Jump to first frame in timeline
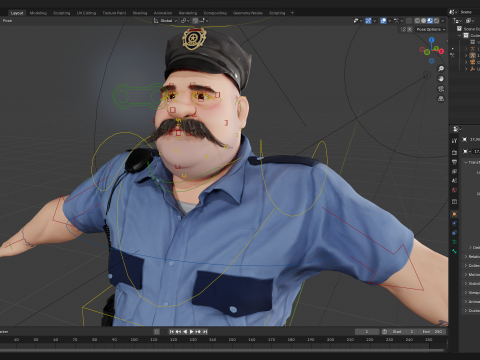Screen dimensions: 480x360 [x=172, y=332]
